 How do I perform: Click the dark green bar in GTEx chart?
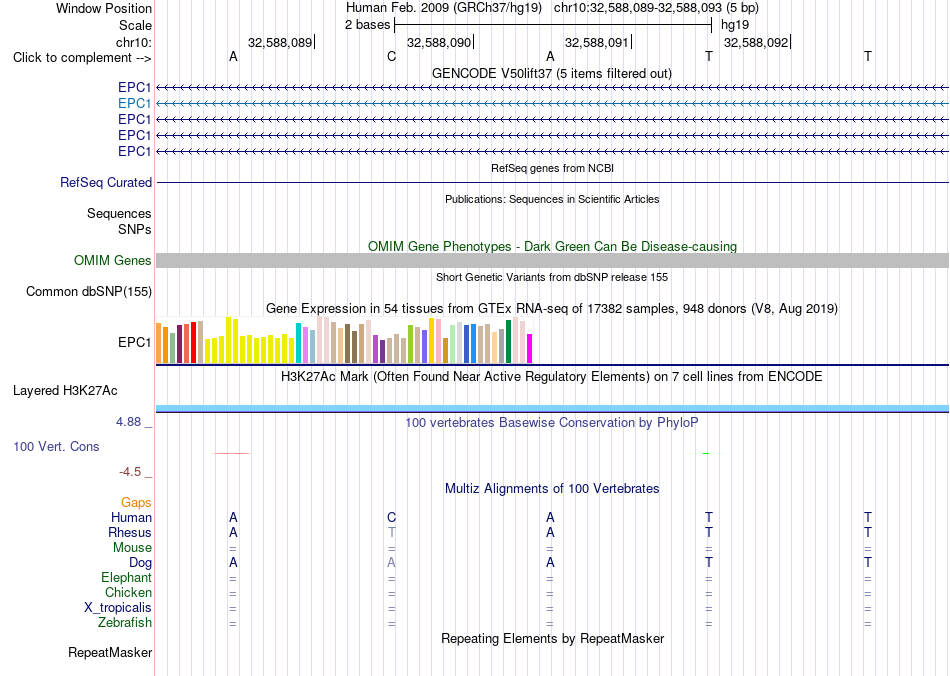tap(508, 342)
